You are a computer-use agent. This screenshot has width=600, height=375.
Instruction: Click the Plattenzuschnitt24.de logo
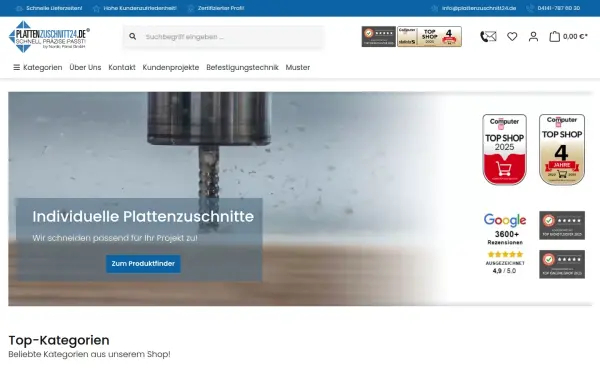pyautogui.click(x=49, y=36)
